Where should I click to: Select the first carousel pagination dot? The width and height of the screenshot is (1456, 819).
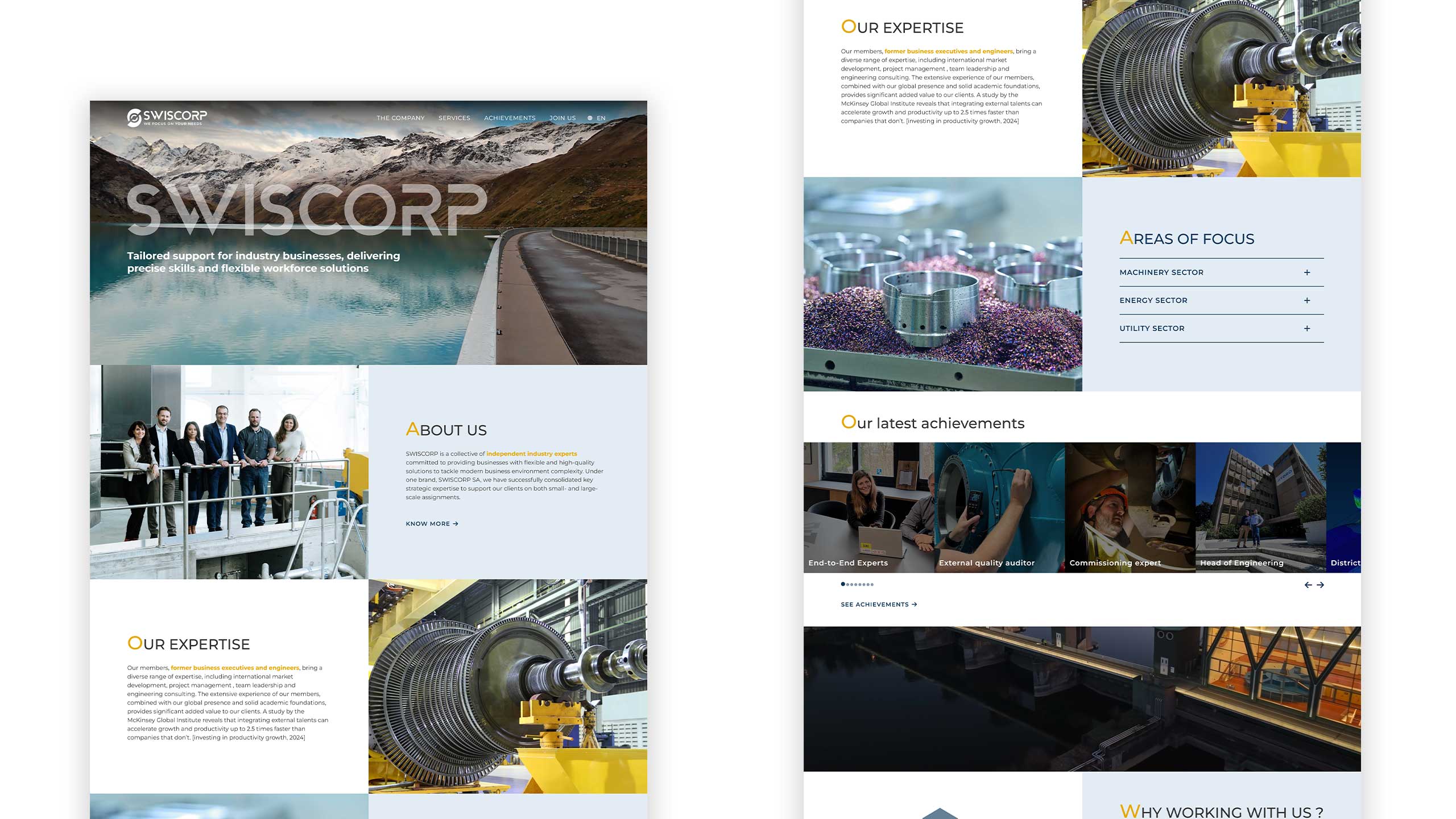click(843, 584)
